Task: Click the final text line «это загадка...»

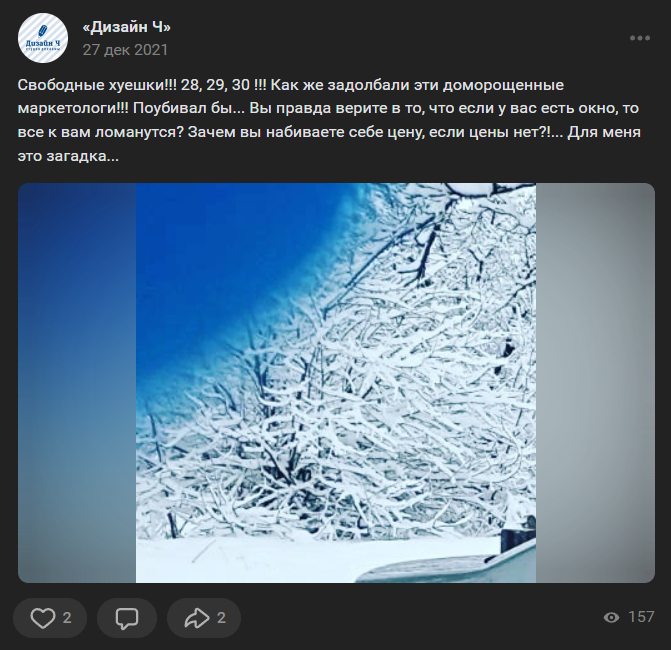Action: tap(68, 156)
